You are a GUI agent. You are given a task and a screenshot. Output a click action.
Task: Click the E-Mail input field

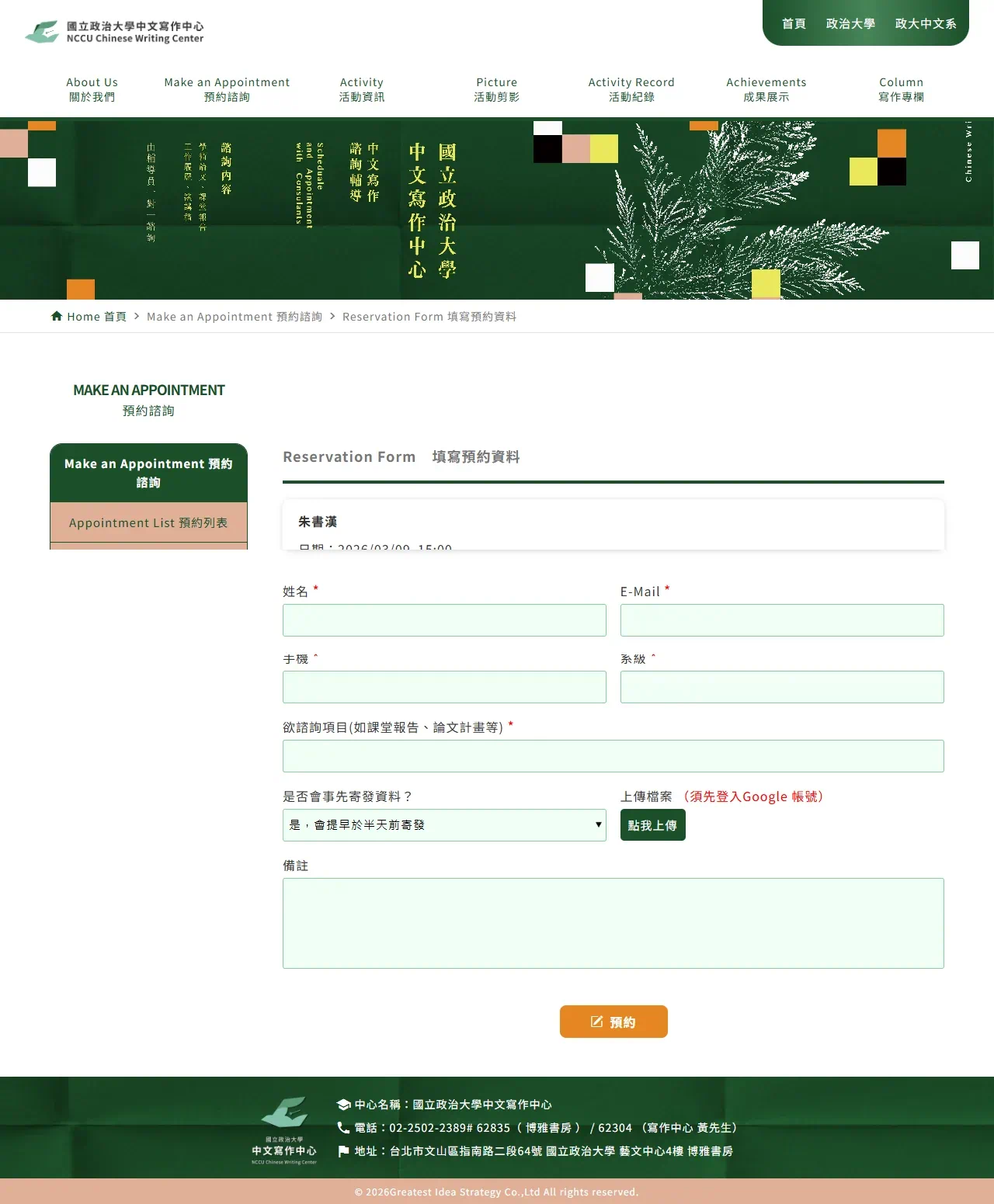[782, 619]
